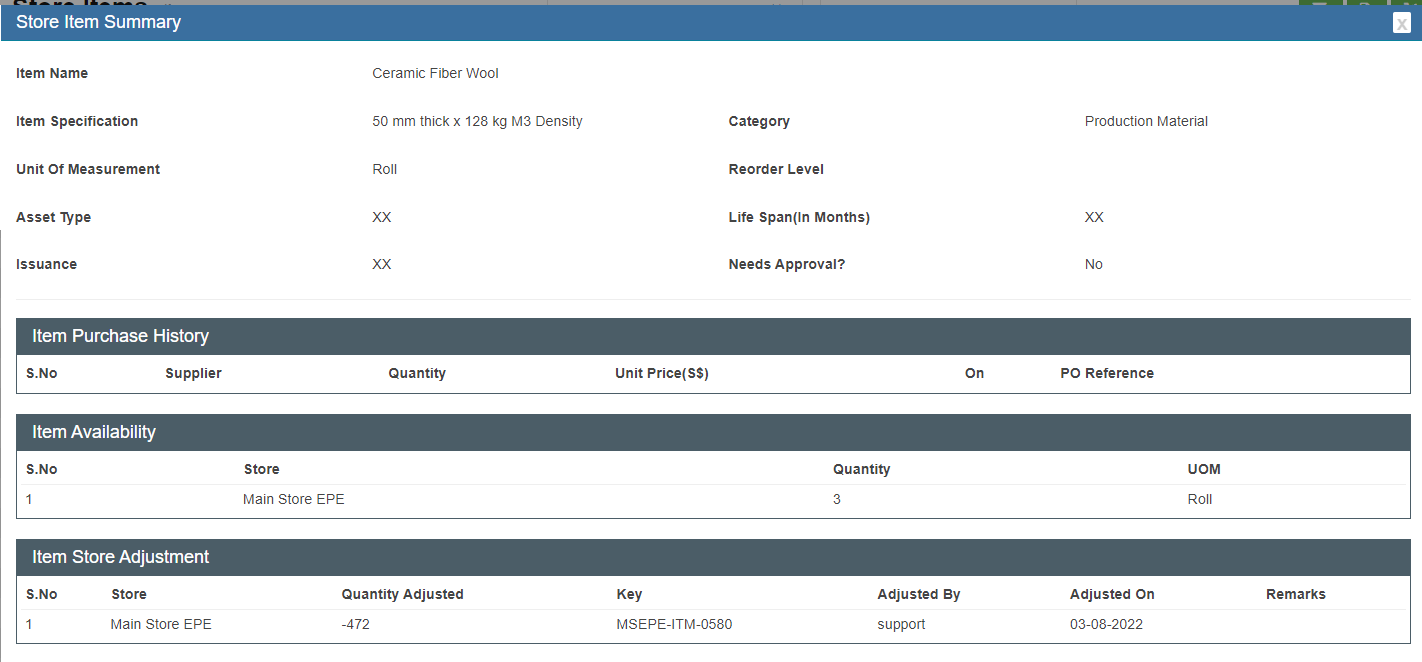
Task: Click the support adjusted-by cell
Action: [901, 624]
